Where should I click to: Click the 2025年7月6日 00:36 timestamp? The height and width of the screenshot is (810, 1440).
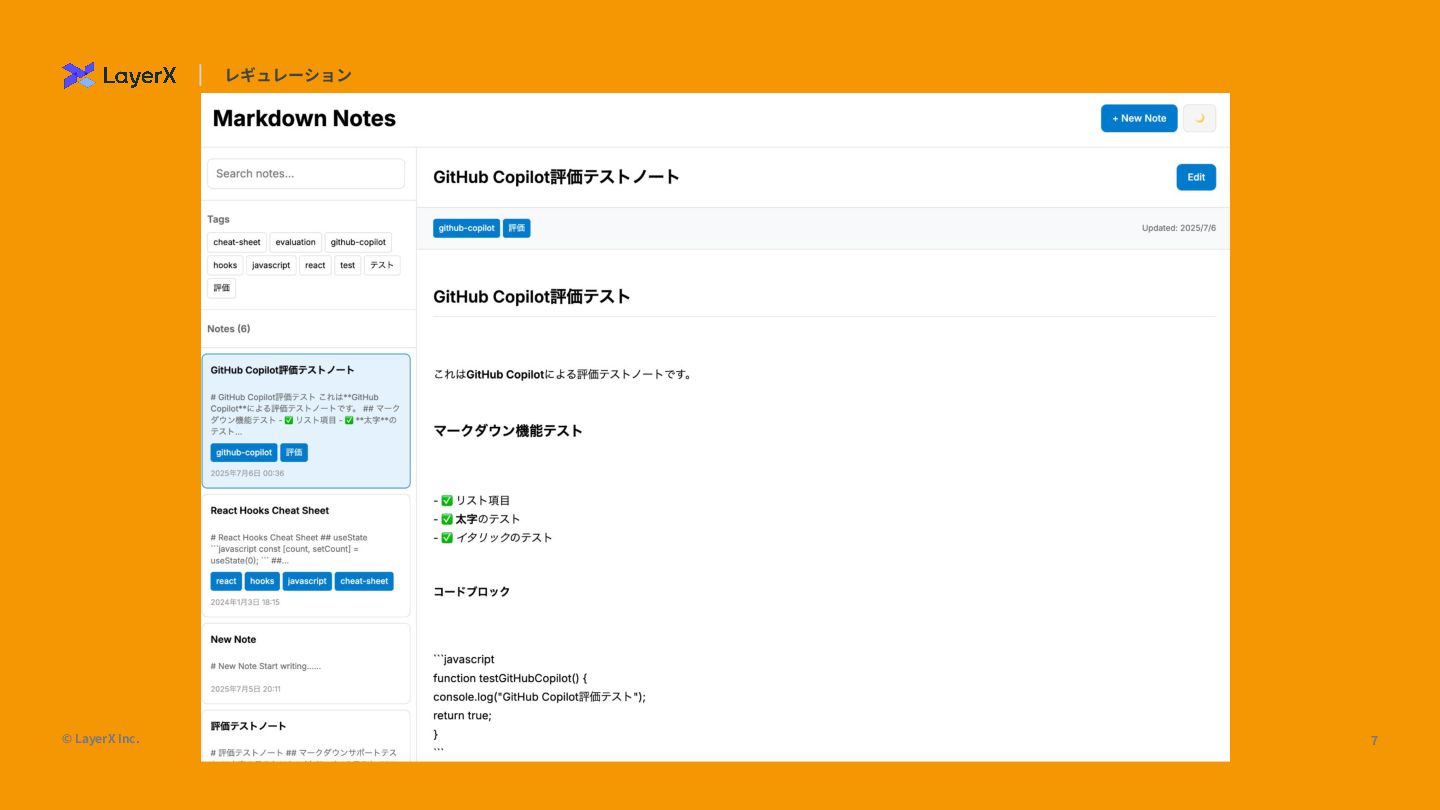[x=247, y=473]
